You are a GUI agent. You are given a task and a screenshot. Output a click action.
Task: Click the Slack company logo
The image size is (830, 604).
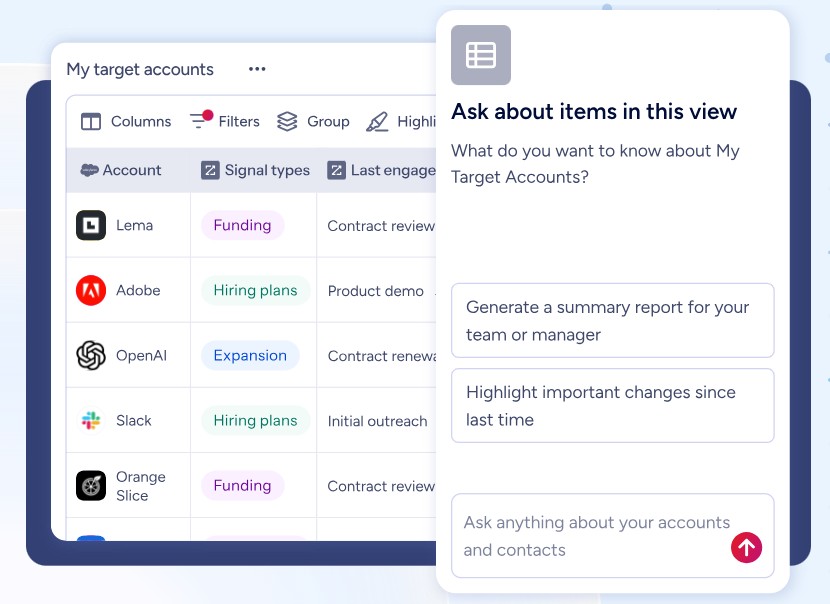point(91,420)
